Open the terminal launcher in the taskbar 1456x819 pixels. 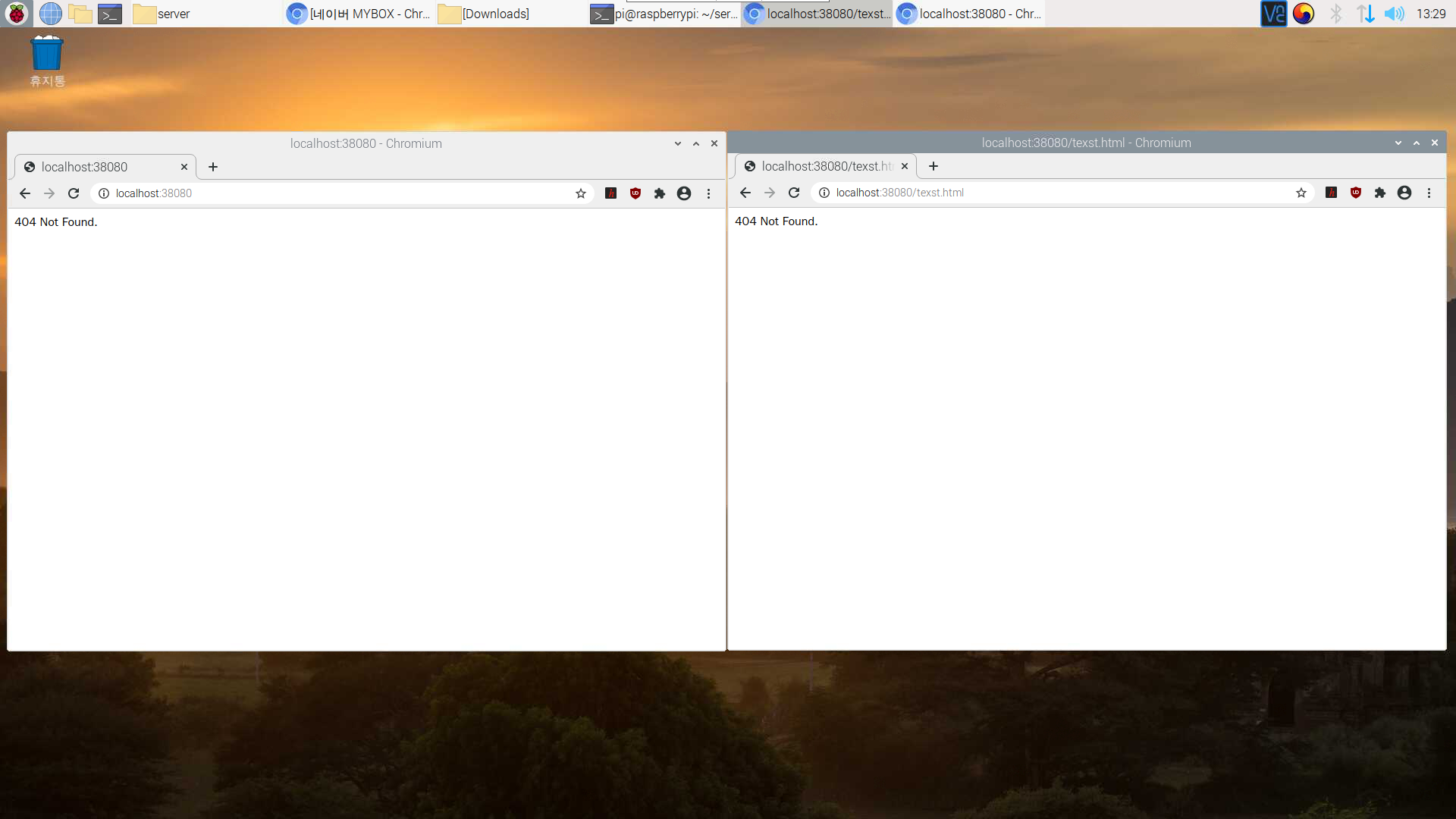pos(110,14)
